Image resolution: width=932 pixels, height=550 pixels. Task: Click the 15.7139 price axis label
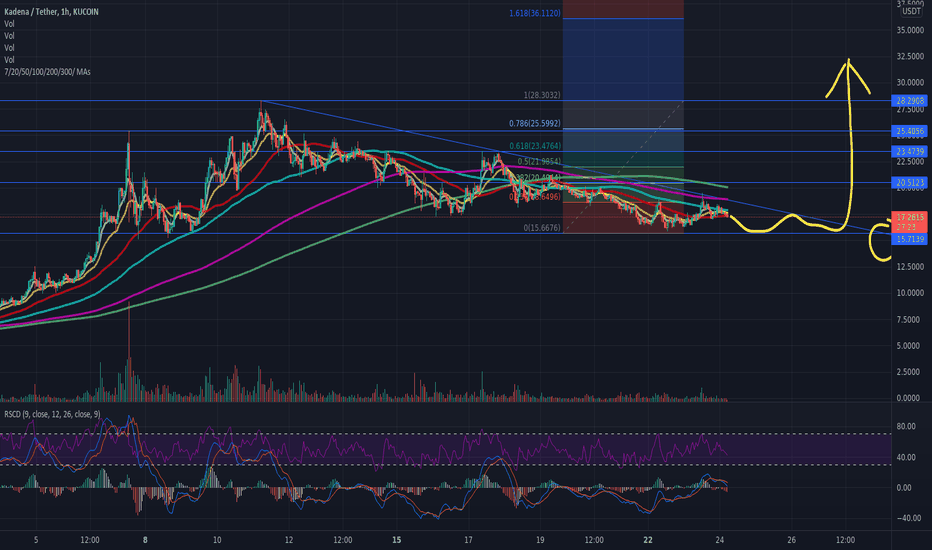pos(910,239)
